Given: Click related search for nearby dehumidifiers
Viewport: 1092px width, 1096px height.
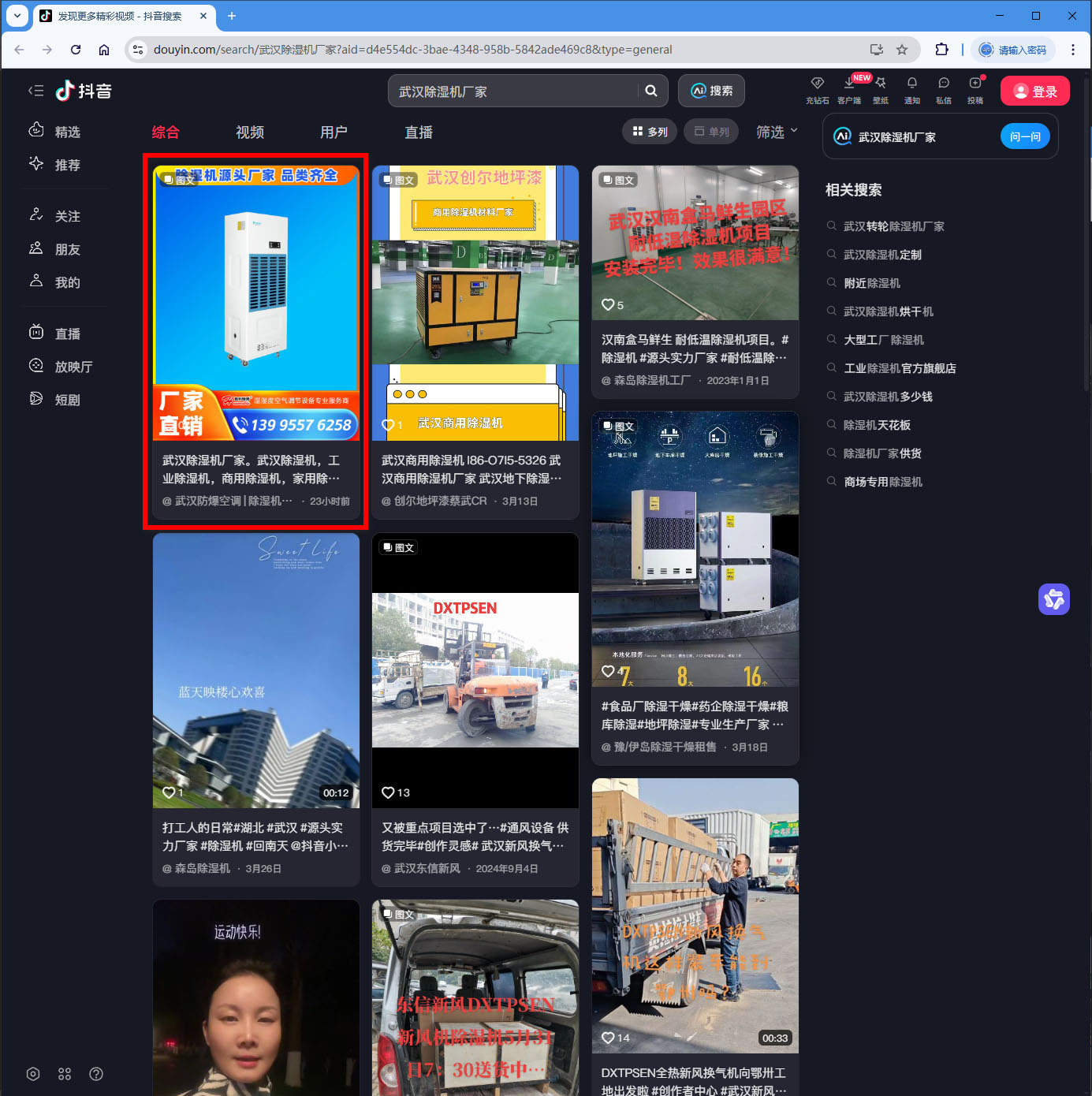Looking at the screenshot, I should 871,283.
